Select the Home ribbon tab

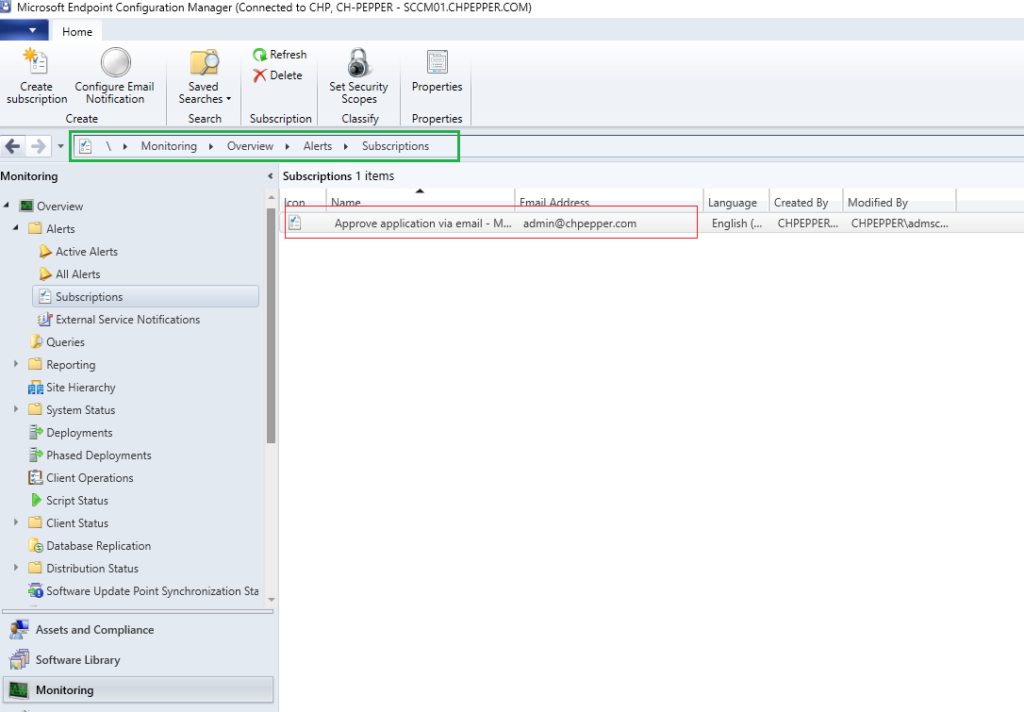[x=77, y=31]
